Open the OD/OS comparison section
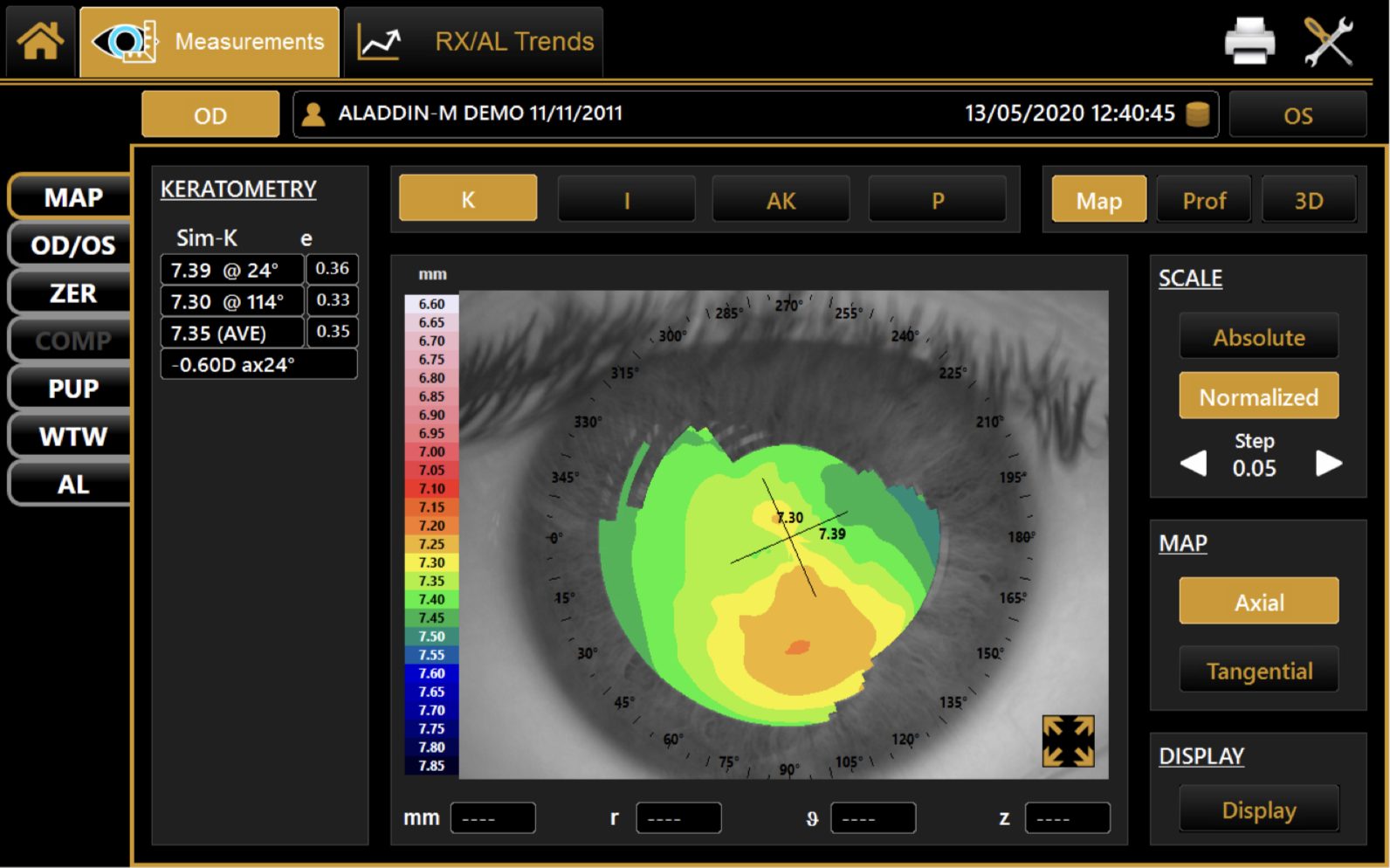The height and width of the screenshot is (868, 1390). pos(72,245)
